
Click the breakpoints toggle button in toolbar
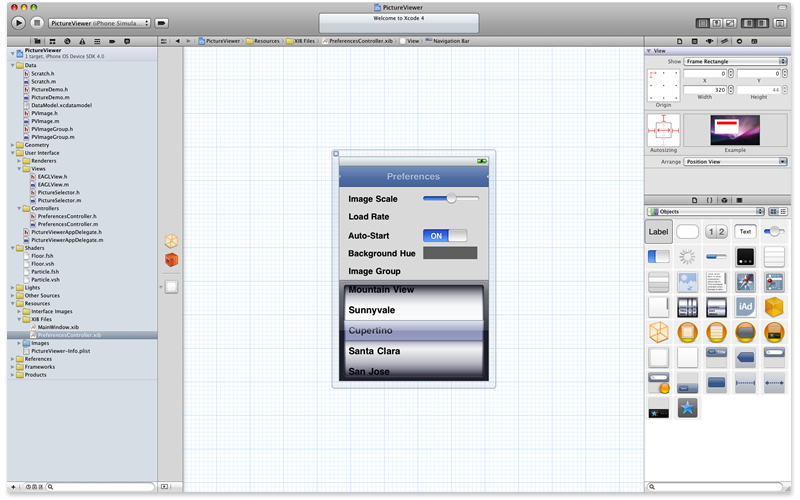point(162,23)
